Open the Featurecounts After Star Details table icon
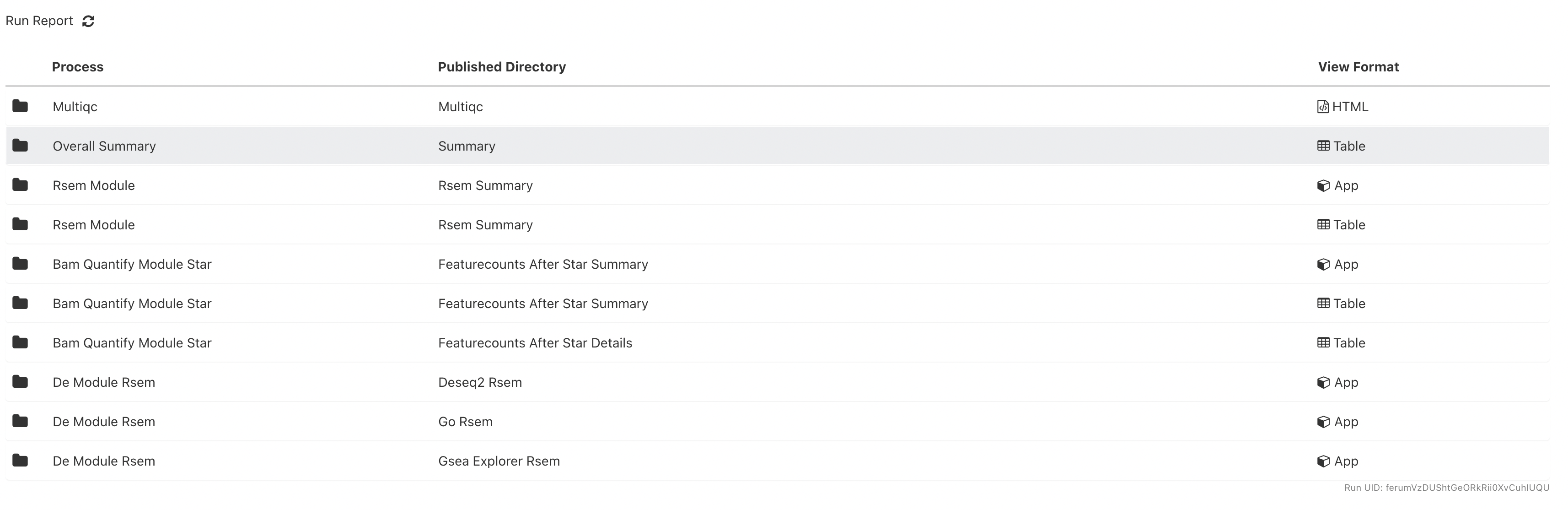The height and width of the screenshot is (510, 1568). [1323, 342]
